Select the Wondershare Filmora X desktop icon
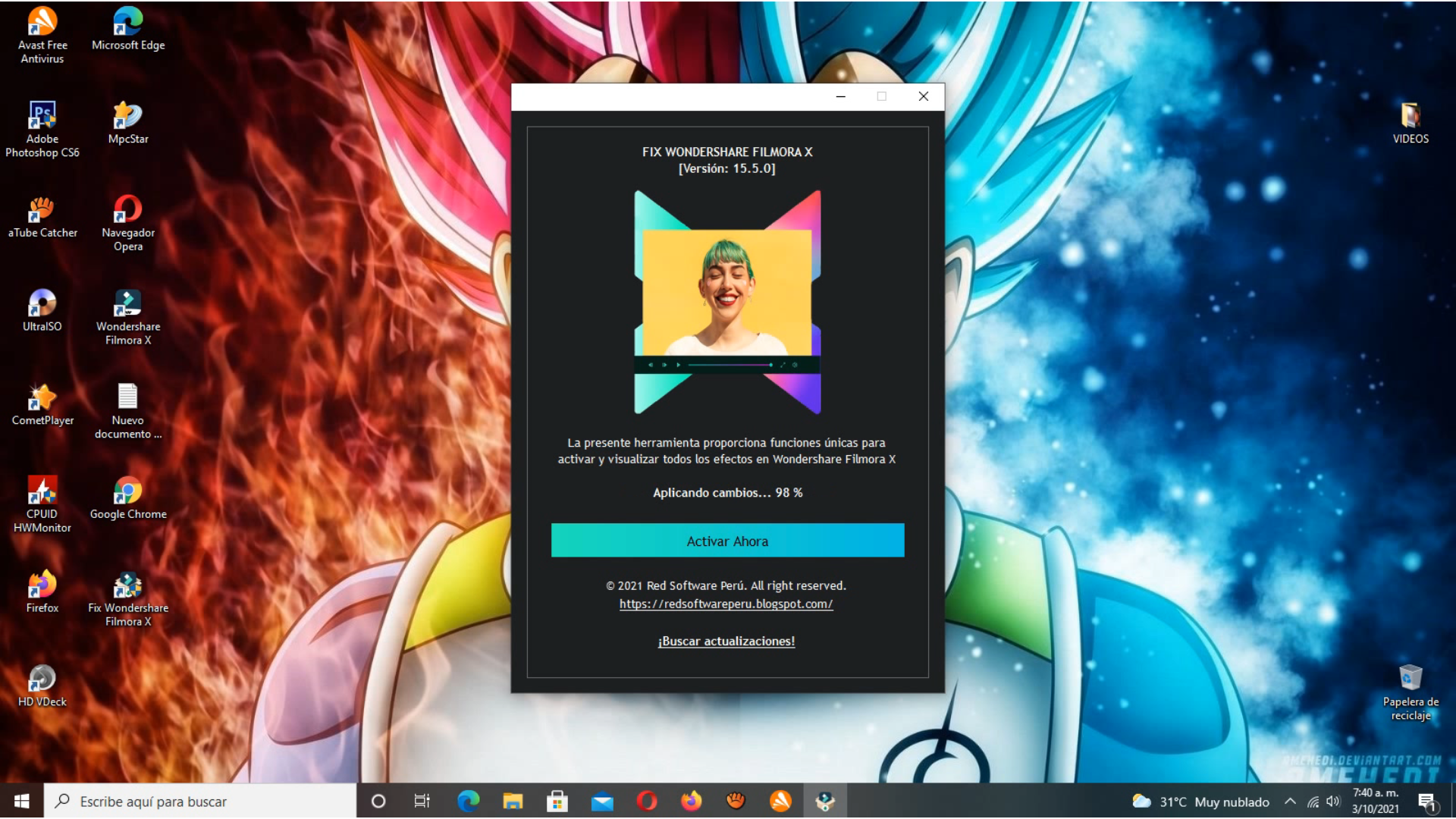This screenshot has width=1456, height=819. 127,304
